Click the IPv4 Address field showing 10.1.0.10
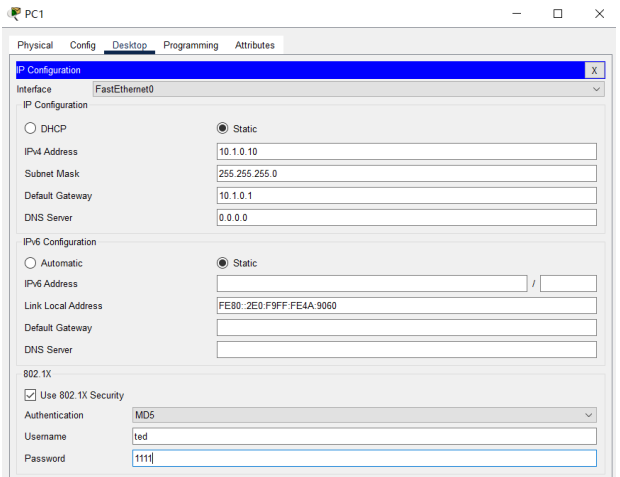This screenshot has width=620, height=477. click(406, 151)
